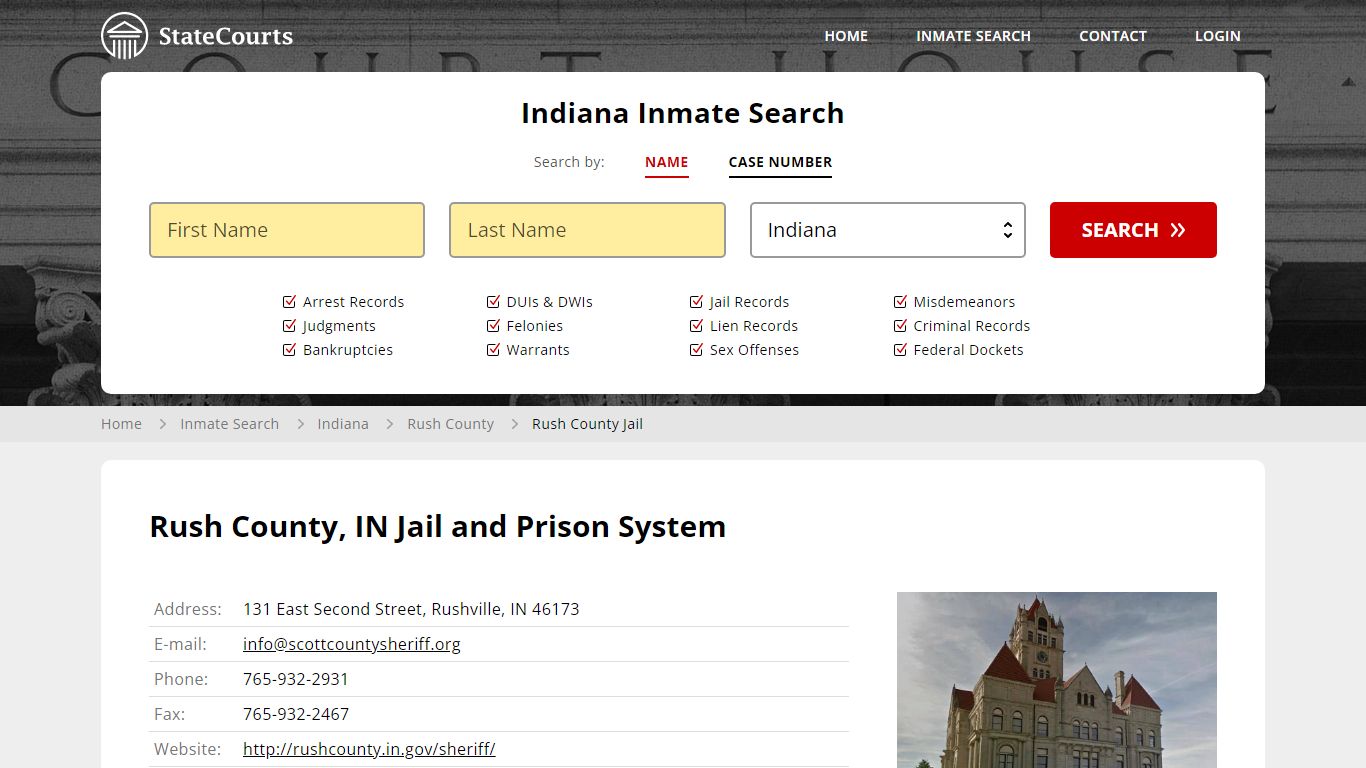Switch to search by Case Number tab
The height and width of the screenshot is (768, 1366).
point(780,162)
